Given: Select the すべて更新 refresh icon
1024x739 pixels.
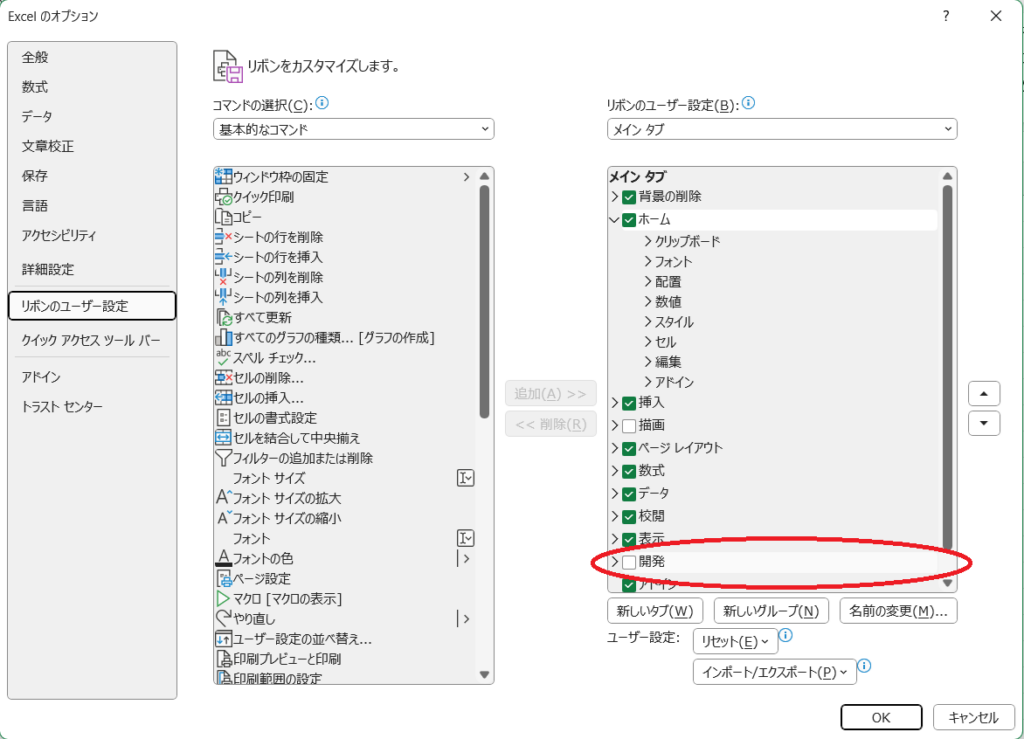Looking at the screenshot, I should [x=223, y=317].
